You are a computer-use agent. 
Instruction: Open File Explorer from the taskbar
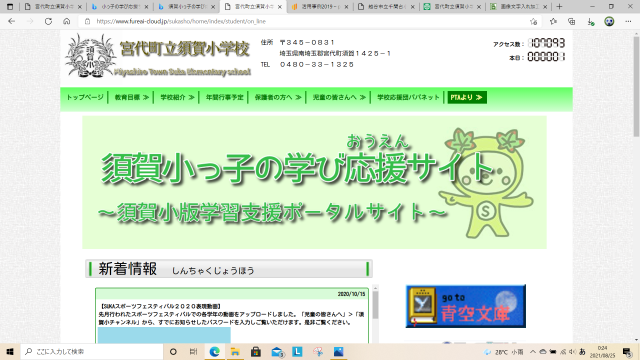point(235,351)
